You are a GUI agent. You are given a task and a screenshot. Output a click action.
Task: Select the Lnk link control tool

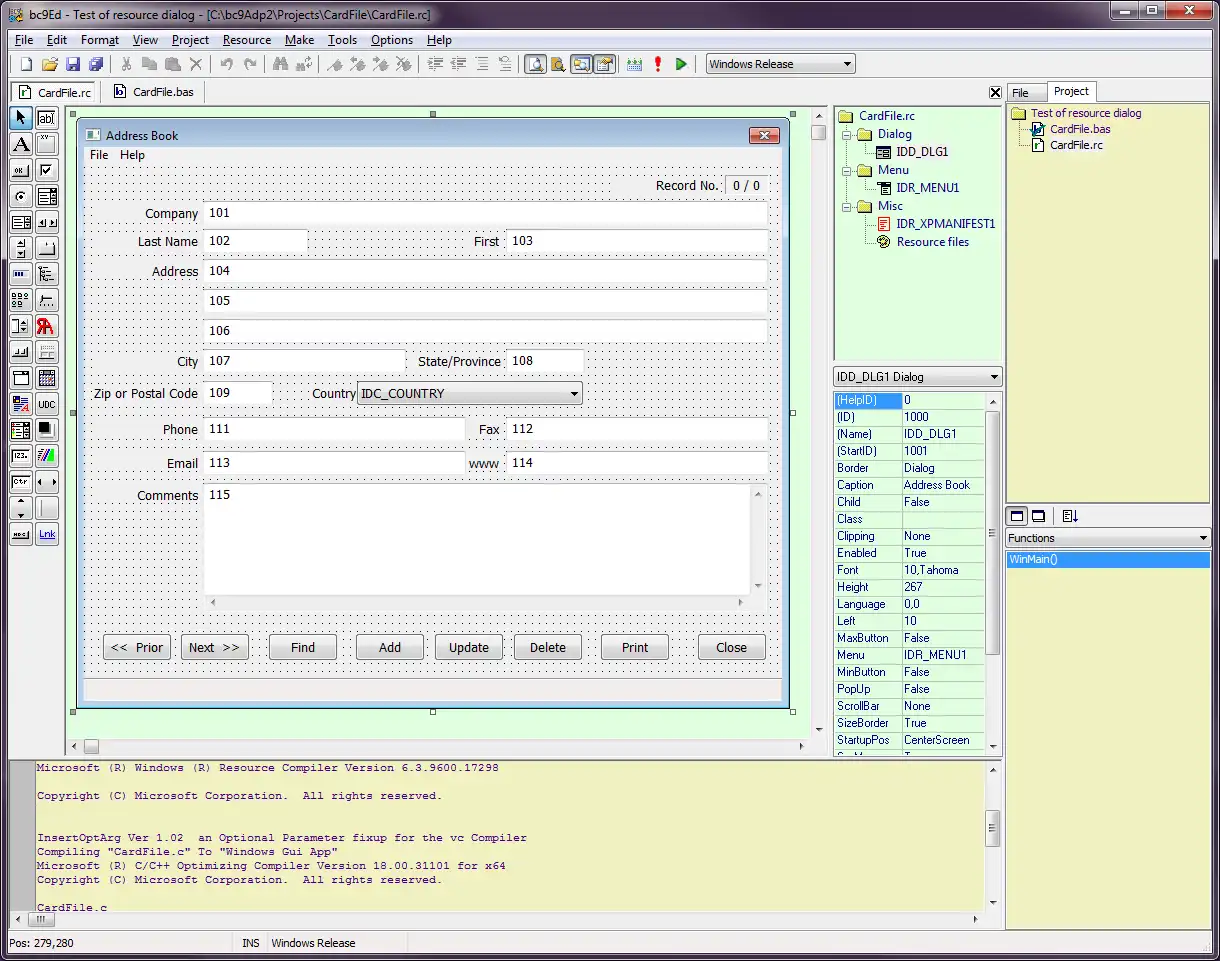[x=47, y=534]
